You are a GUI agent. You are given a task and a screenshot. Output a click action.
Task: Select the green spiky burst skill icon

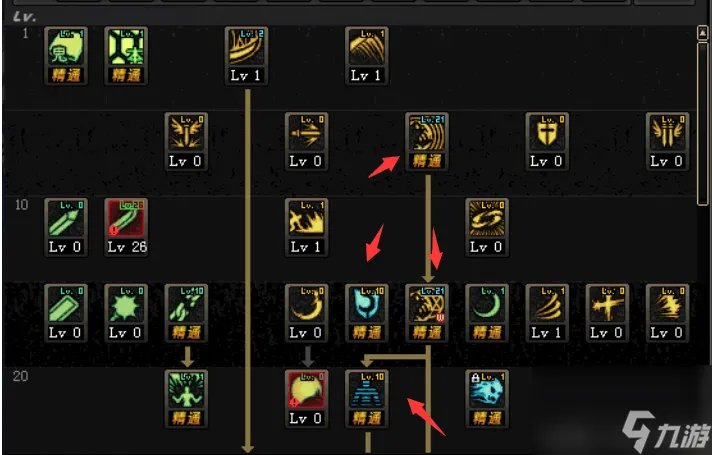(126, 312)
